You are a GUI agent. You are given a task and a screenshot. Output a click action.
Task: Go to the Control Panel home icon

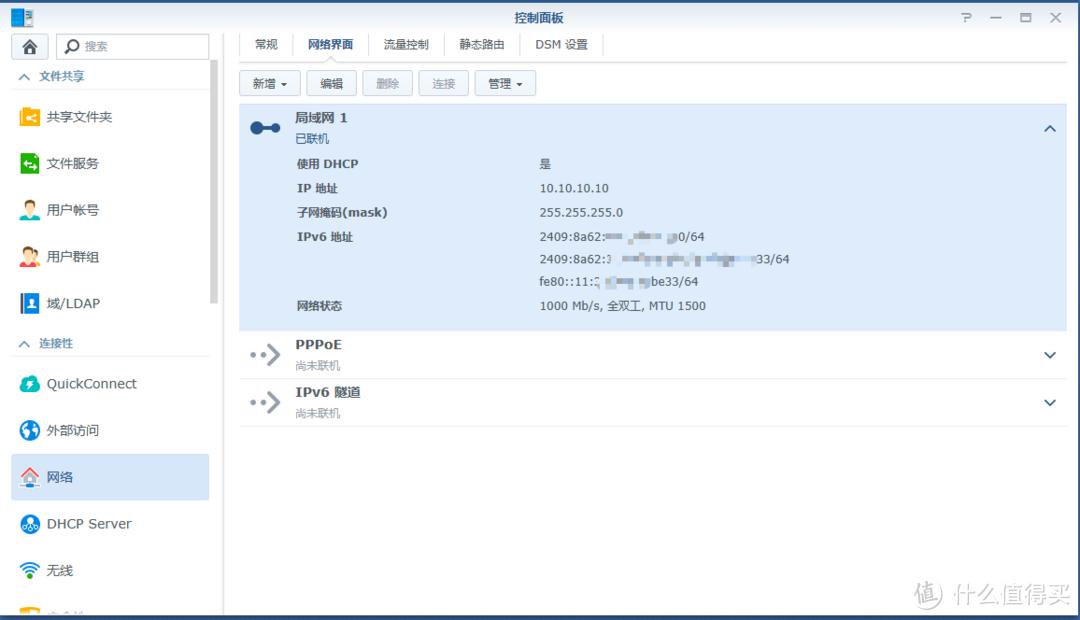[x=30, y=47]
